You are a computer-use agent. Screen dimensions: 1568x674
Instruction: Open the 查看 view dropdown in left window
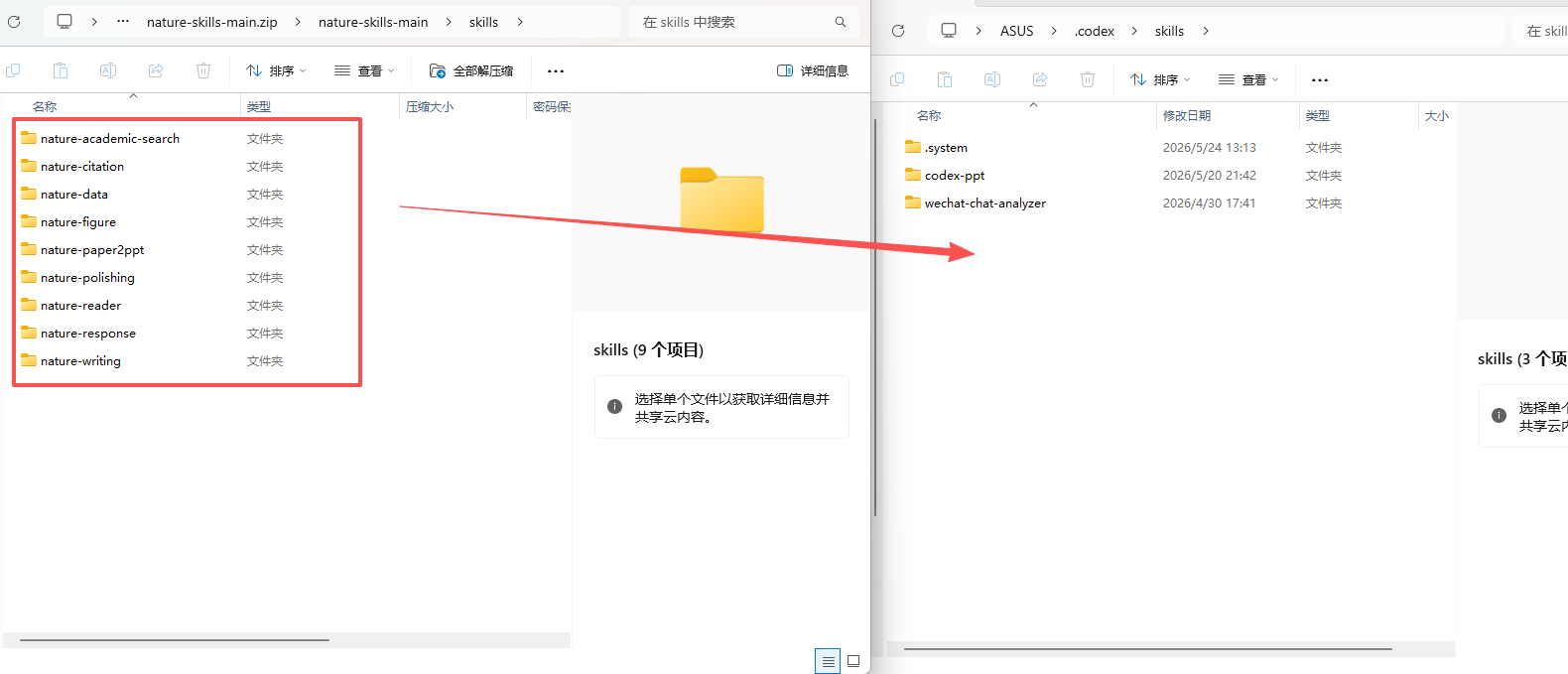tap(364, 70)
